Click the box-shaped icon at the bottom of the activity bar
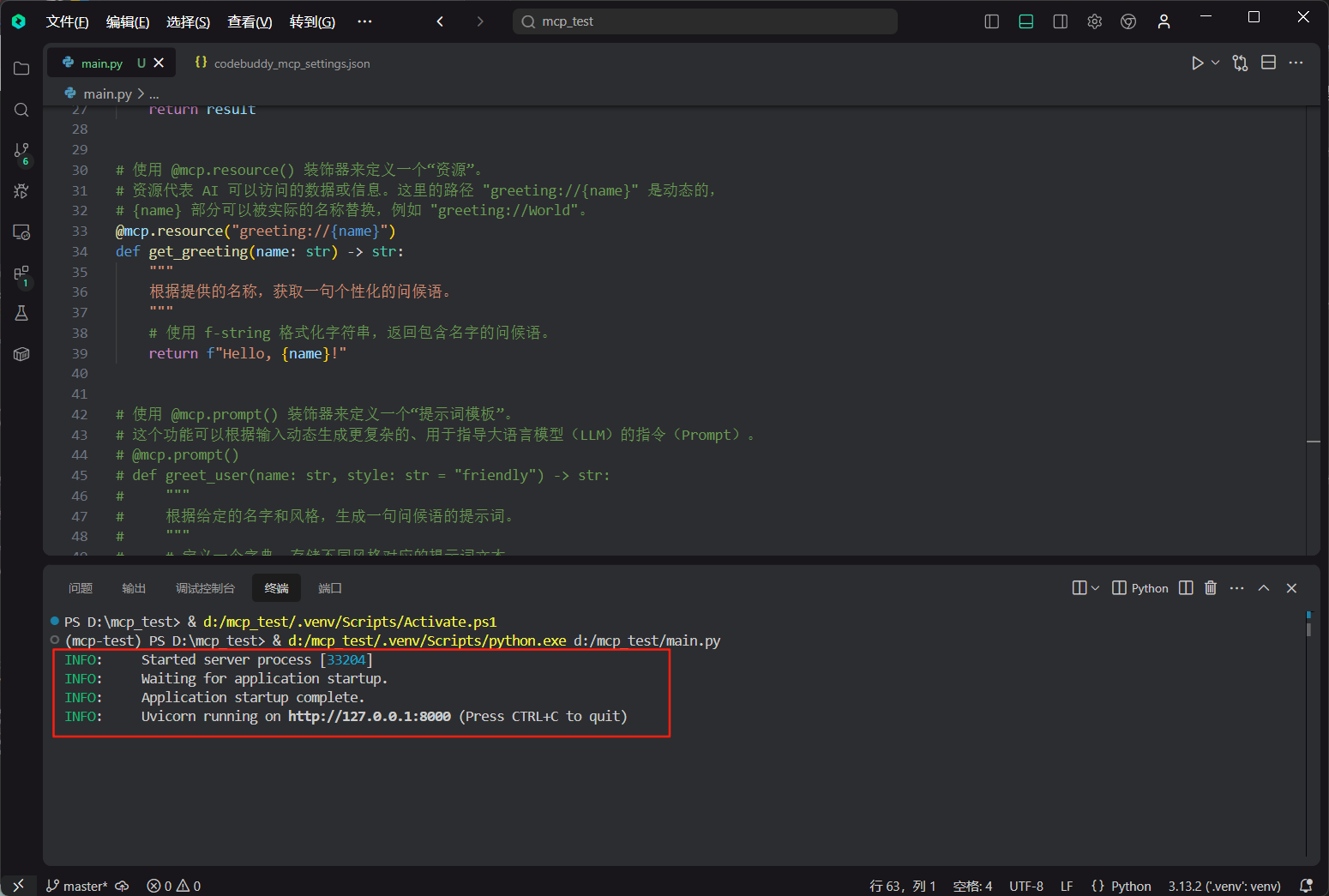Viewport: 1329px width, 896px height. pyautogui.click(x=21, y=354)
